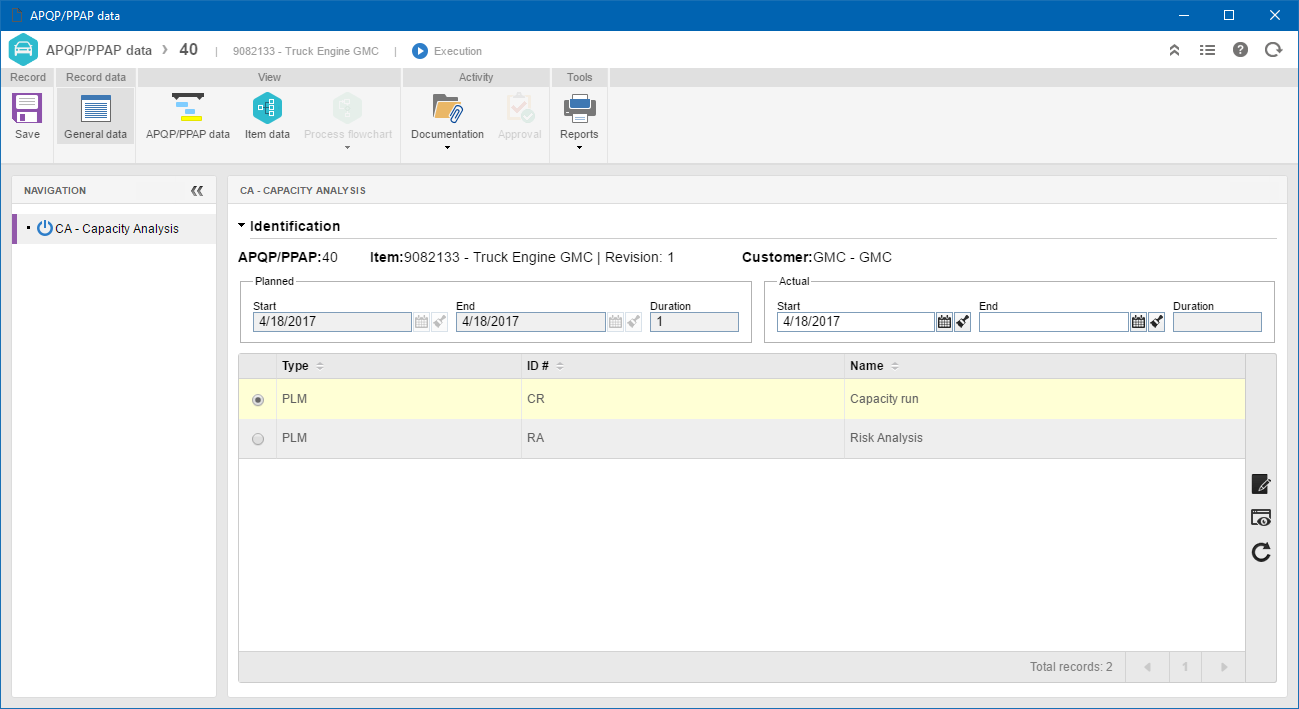1299x709 pixels.
Task: Select the Capacity run radio button
Action: click(258, 399)
